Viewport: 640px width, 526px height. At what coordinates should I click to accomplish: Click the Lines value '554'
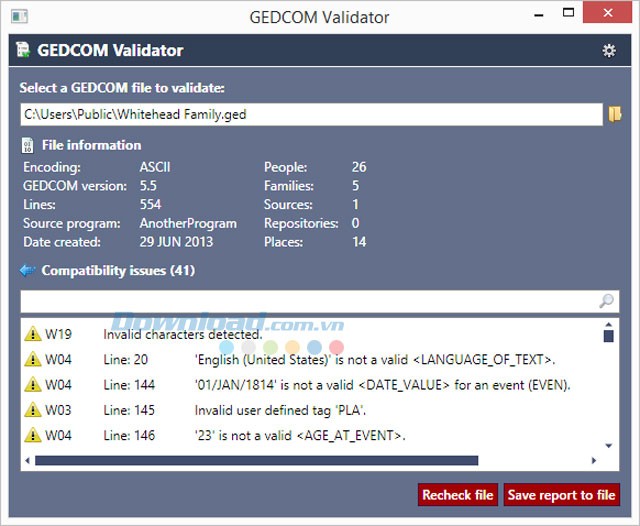click(150, 204)
